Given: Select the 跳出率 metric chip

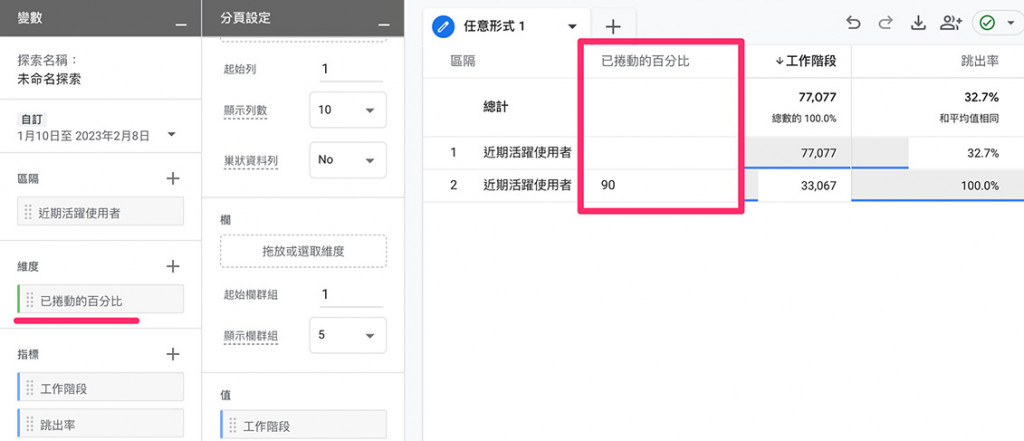Looking at the screenshot, I should pos(101,424).
